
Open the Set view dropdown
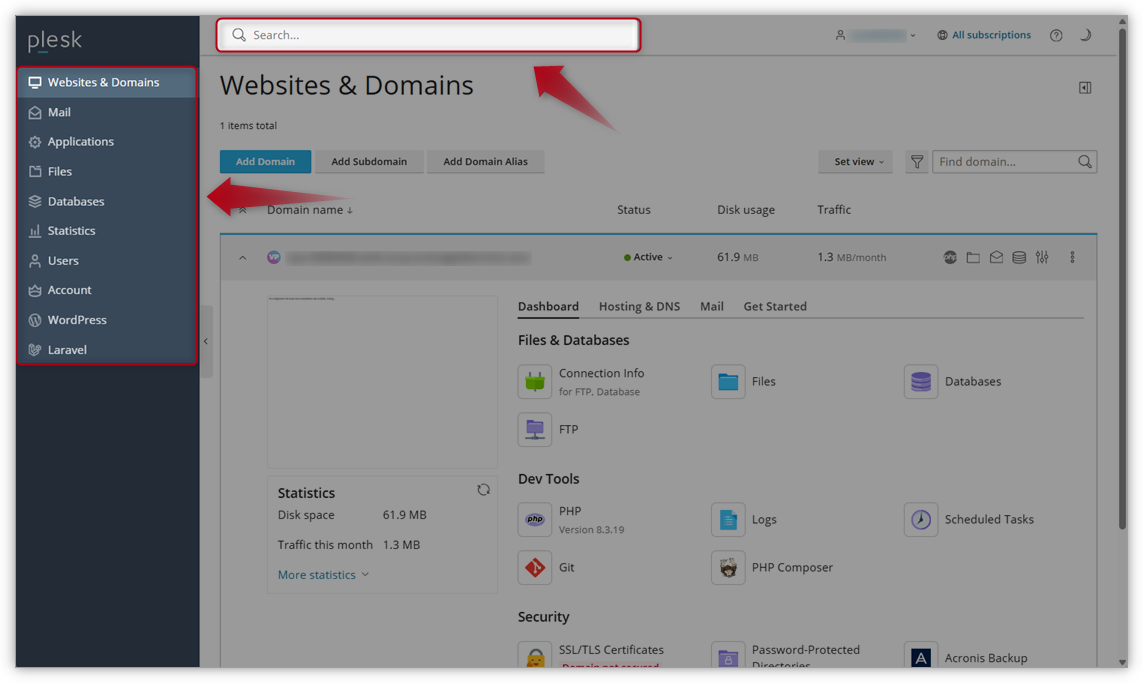[x=855, y=161]
